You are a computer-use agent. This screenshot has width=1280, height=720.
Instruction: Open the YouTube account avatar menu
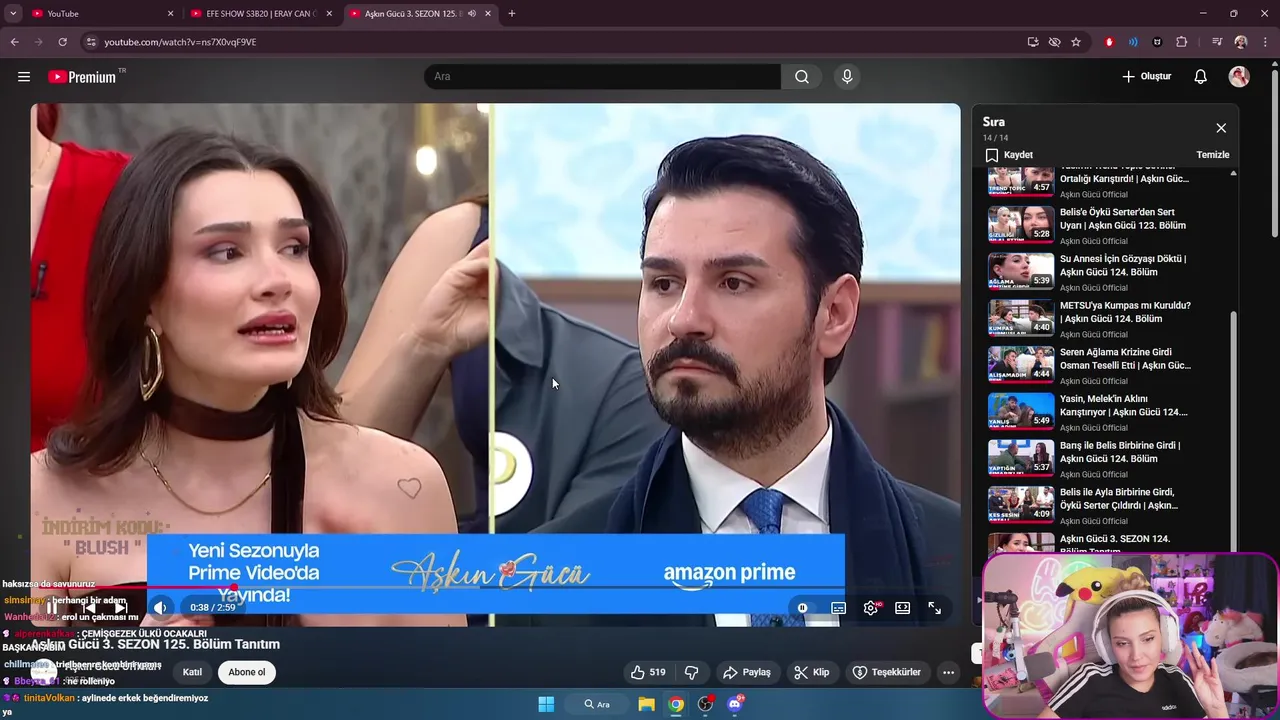coord(1239,77)
